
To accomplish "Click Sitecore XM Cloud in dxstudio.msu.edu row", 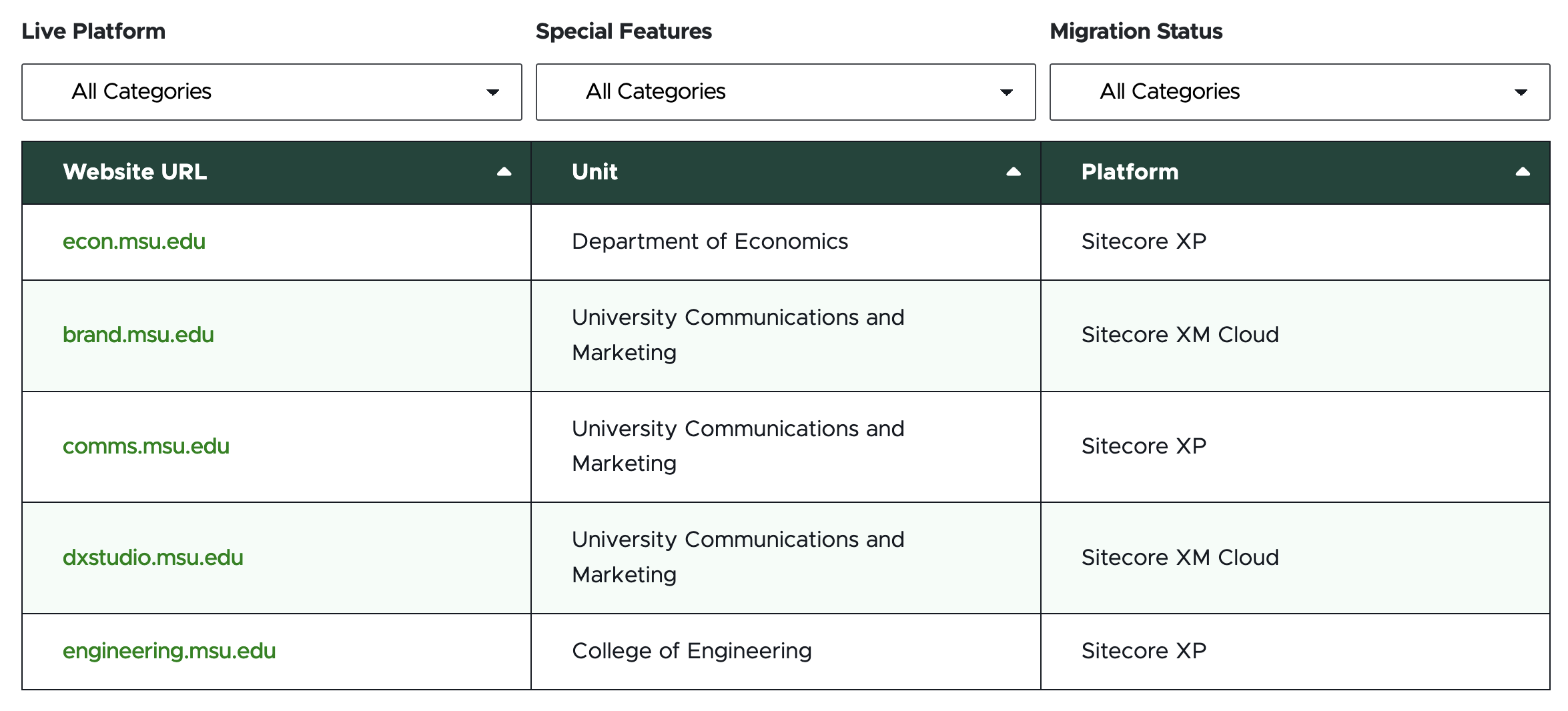I will tap(1180, 558).
